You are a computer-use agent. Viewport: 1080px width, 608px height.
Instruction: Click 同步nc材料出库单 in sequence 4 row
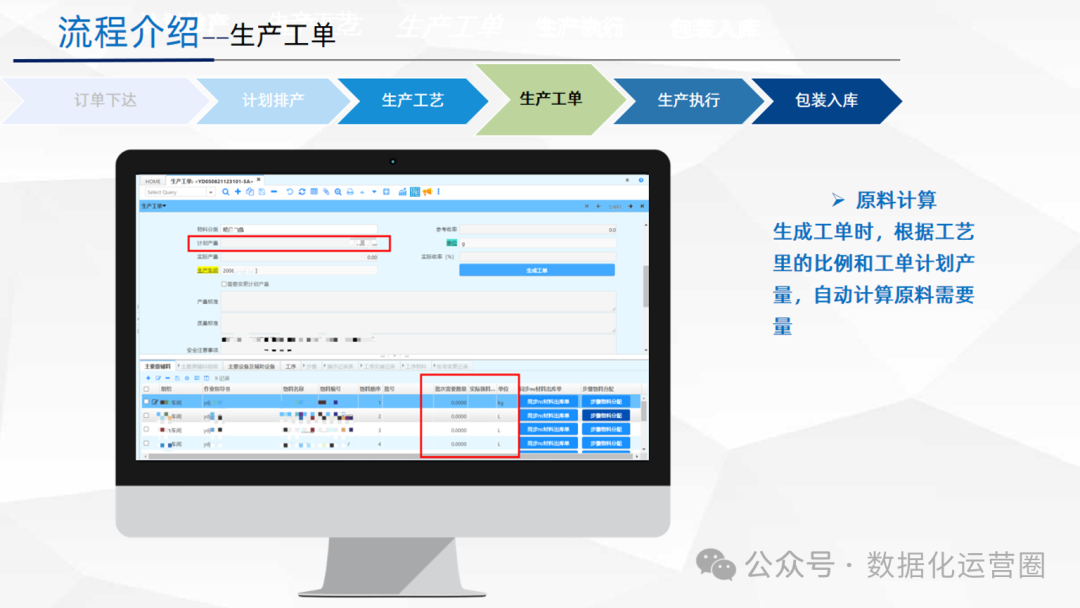click(x=548, y=443)
